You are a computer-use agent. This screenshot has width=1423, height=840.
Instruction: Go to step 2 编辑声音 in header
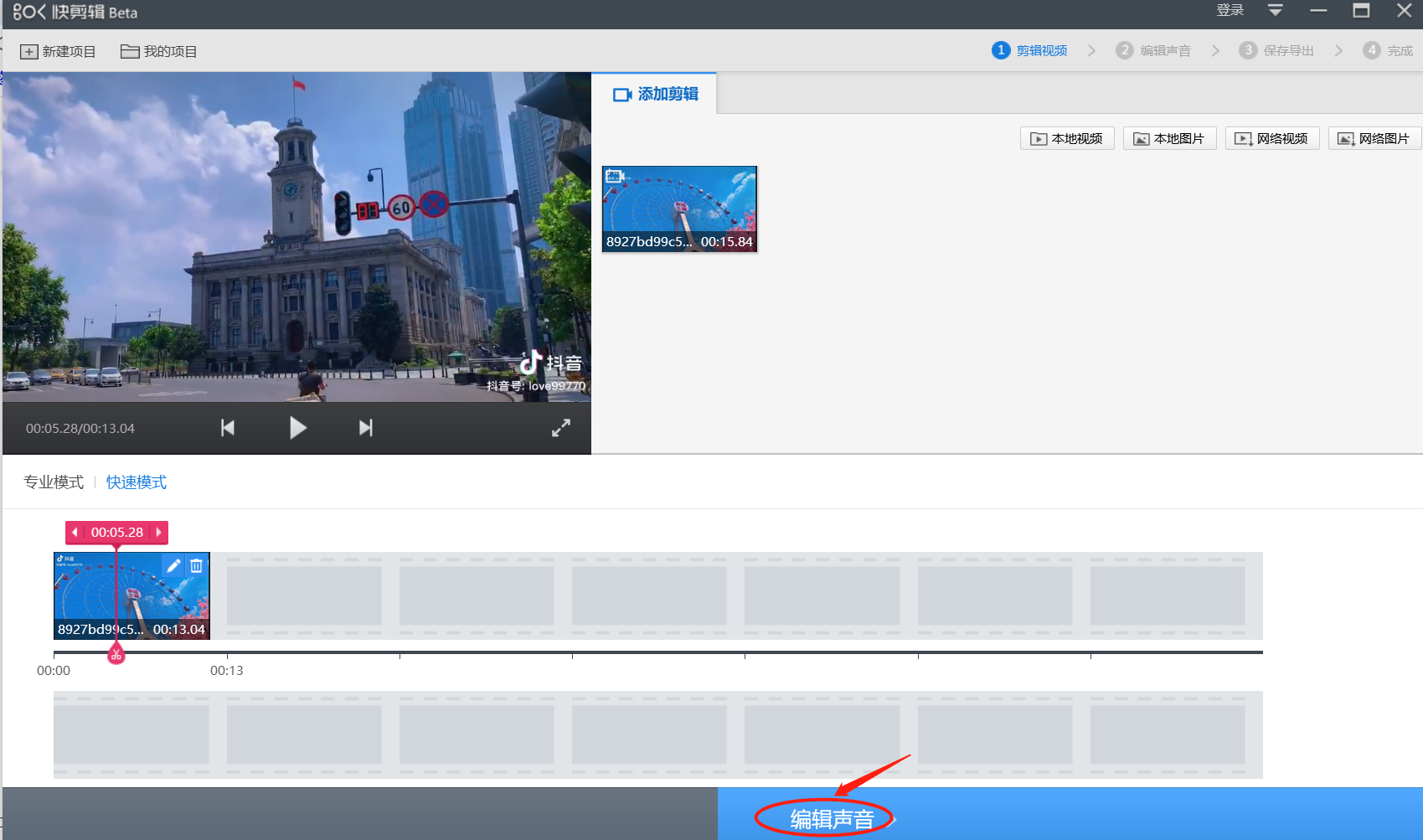(1153, 50)
